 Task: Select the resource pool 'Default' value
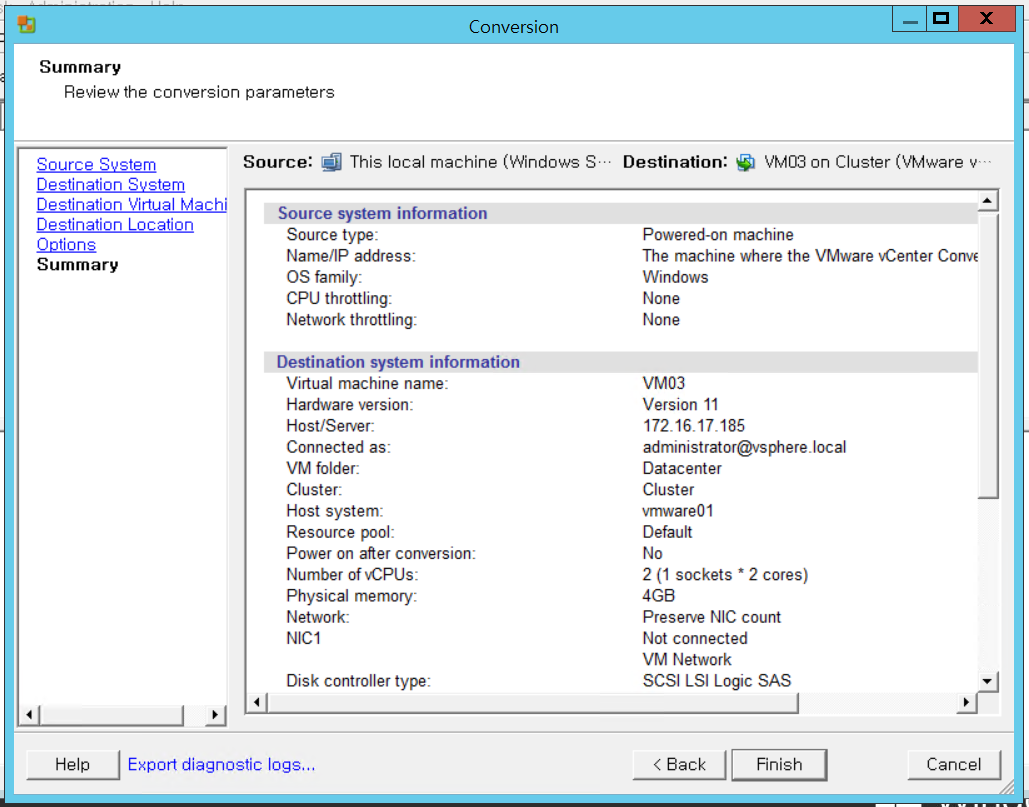667,532
